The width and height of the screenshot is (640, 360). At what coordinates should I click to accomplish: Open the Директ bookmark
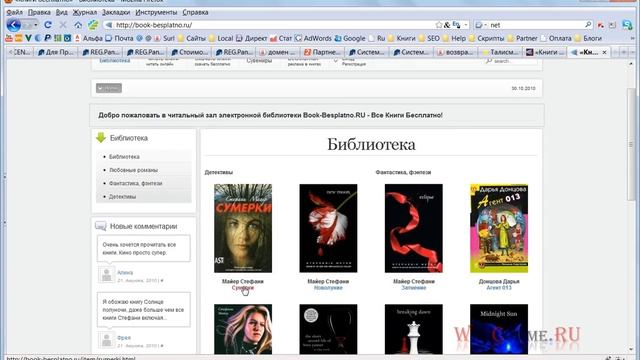(x=251, y=38)
